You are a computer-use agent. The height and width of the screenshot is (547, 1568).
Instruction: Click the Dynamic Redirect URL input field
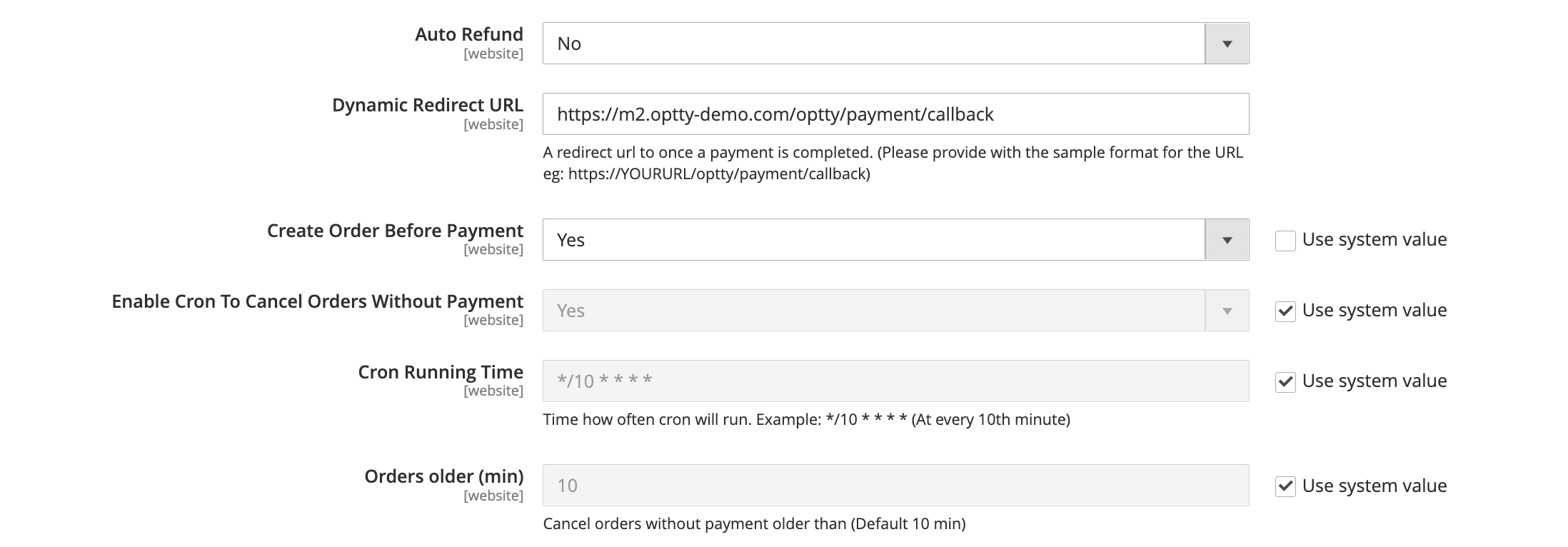[x=895, y=114]
